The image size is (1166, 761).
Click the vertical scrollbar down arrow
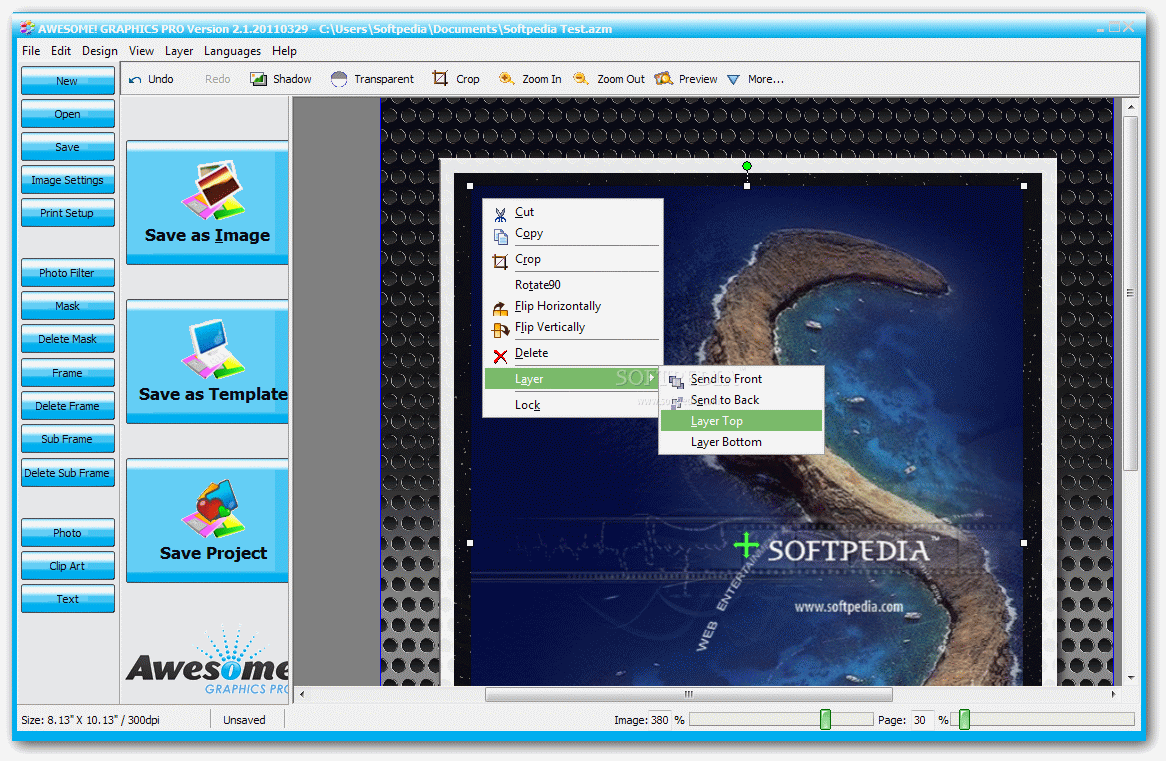point(1130,678)
